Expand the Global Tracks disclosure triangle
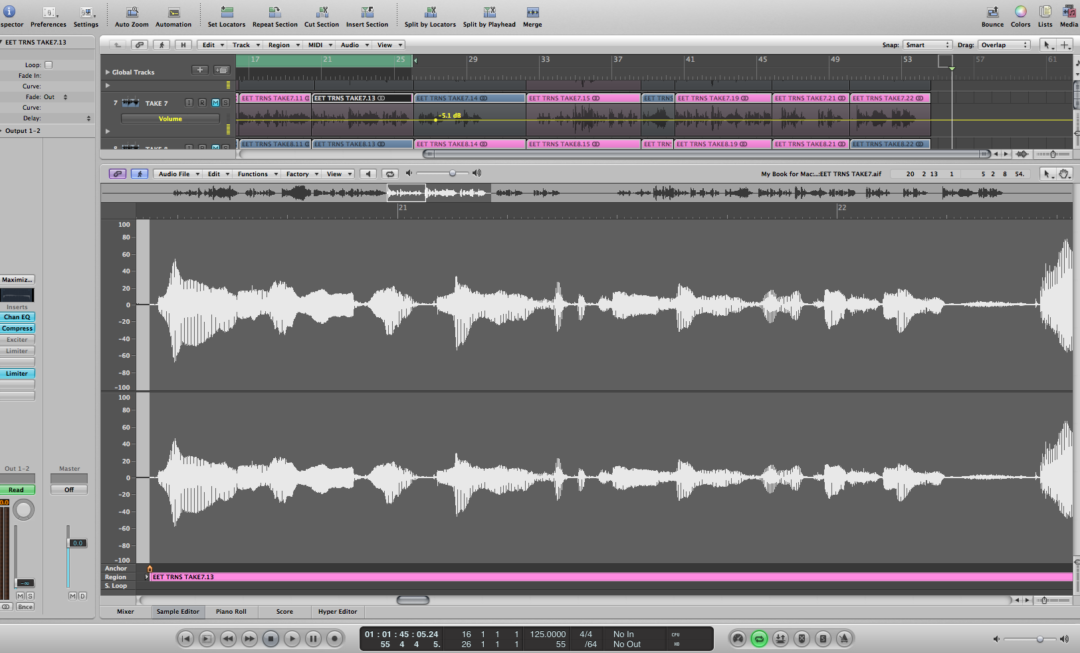The height and width of the screenshot is (653, 1080). pos(107,72)
